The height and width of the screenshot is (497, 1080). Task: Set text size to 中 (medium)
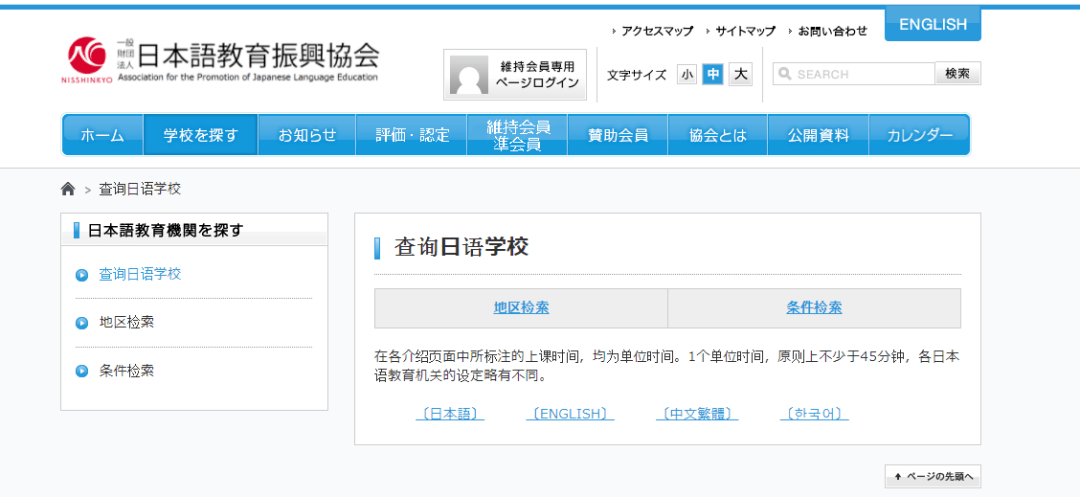pos(713,74)
